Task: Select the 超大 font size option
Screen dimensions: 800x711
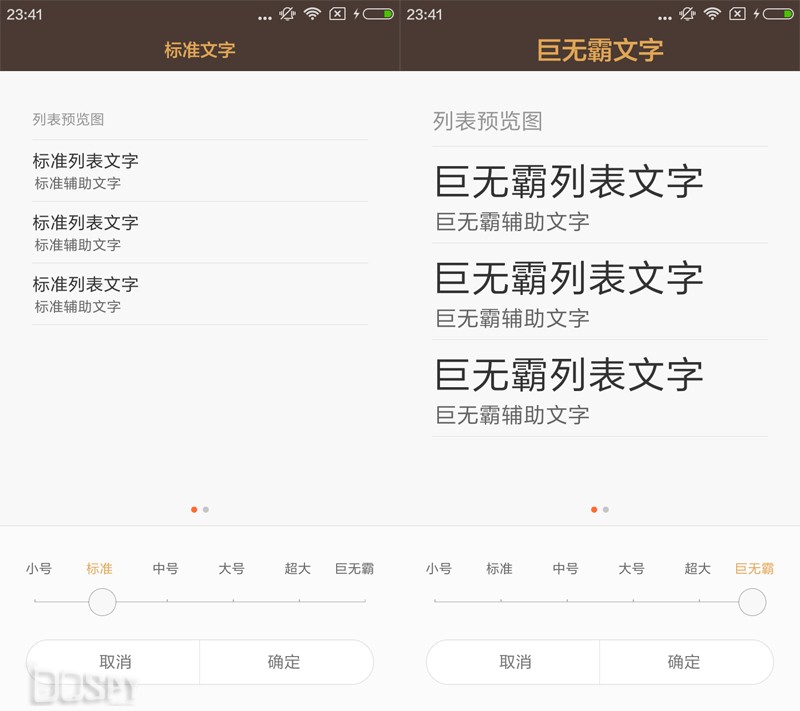Action: [x=298, y=568]
